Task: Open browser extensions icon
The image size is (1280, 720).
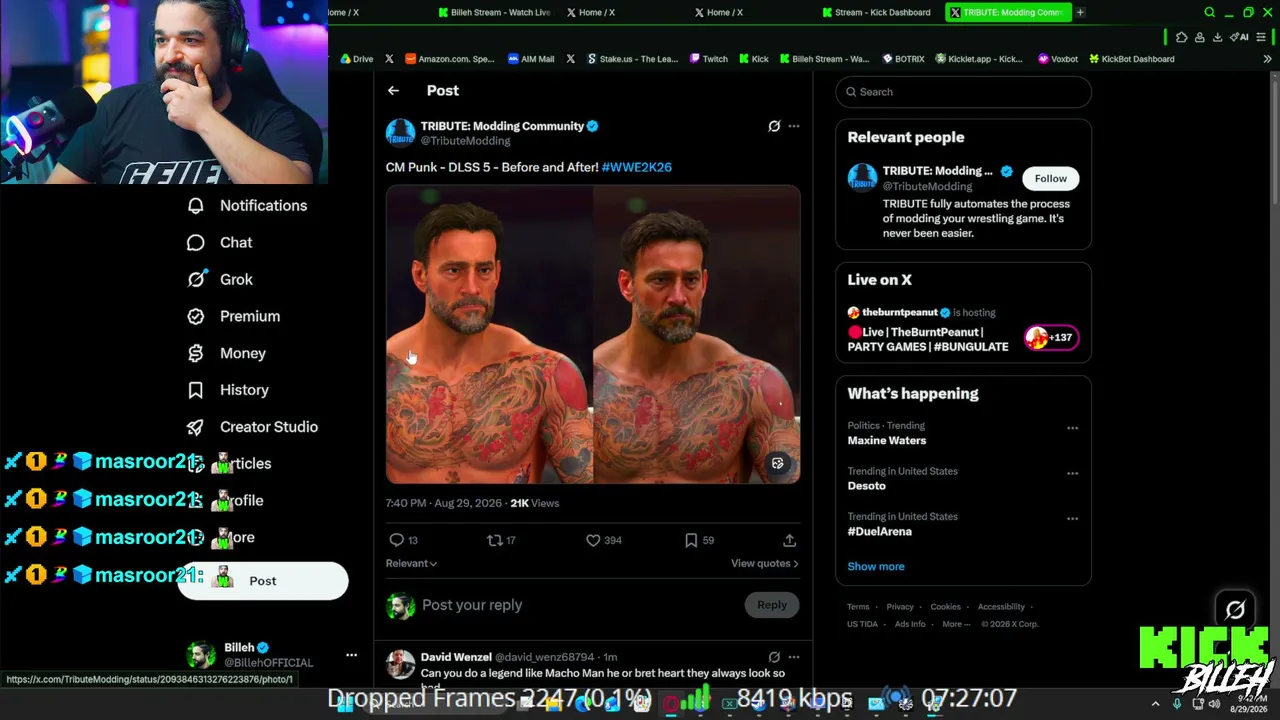Action: 1181,37
